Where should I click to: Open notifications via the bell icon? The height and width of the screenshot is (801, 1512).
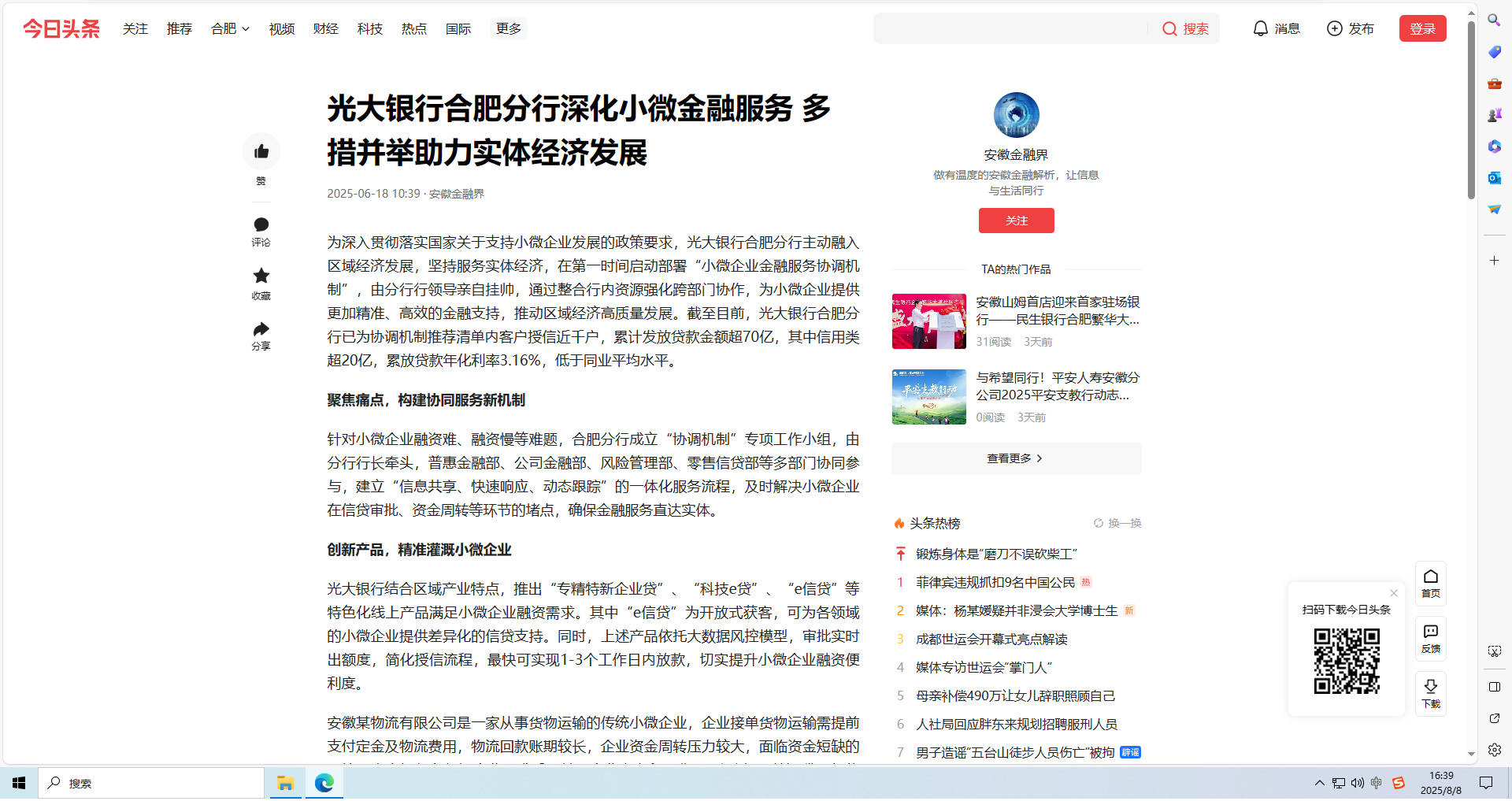tap(1261, 28)
